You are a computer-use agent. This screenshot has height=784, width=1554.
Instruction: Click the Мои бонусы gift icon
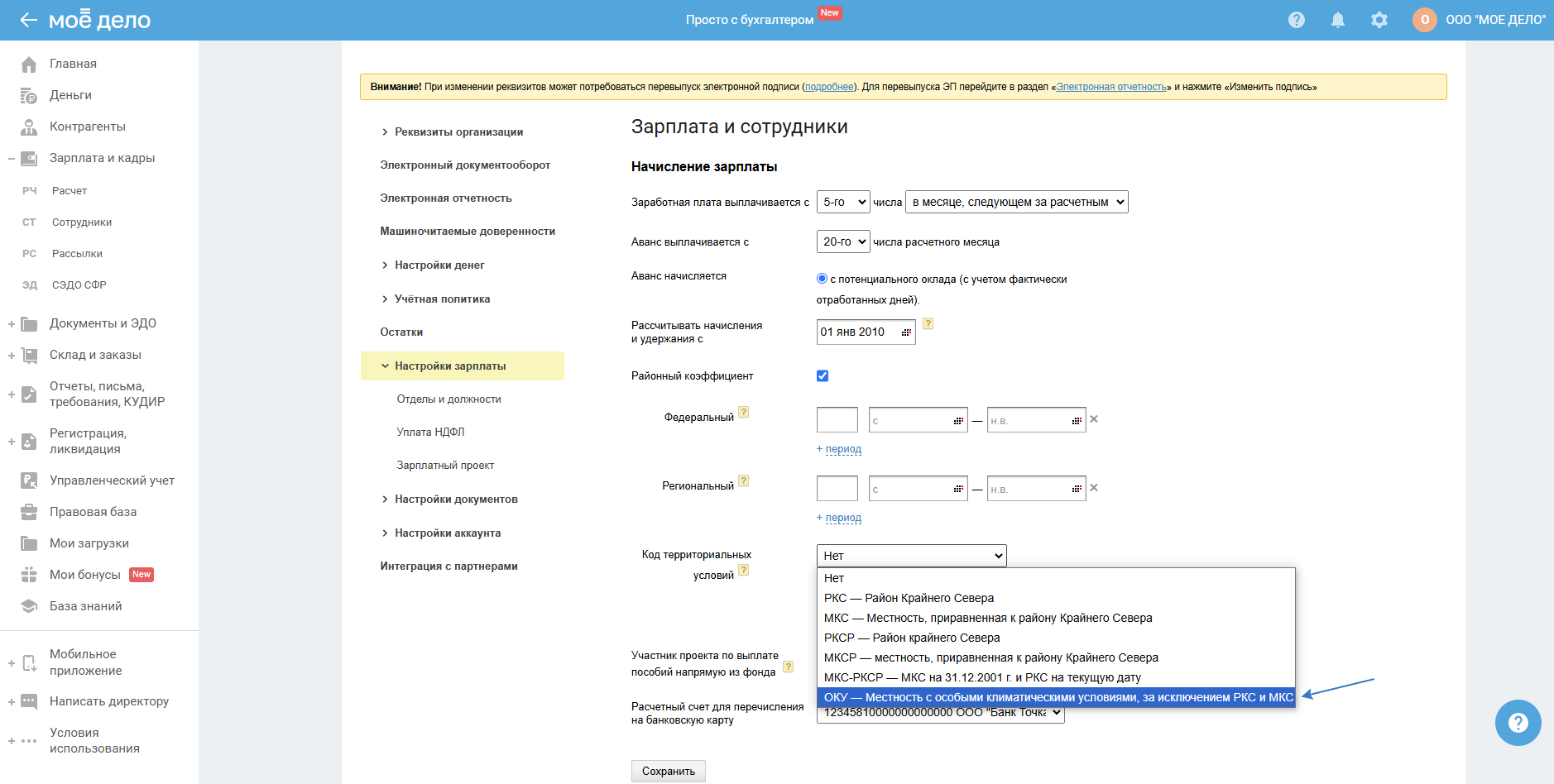tap(29, 575)
